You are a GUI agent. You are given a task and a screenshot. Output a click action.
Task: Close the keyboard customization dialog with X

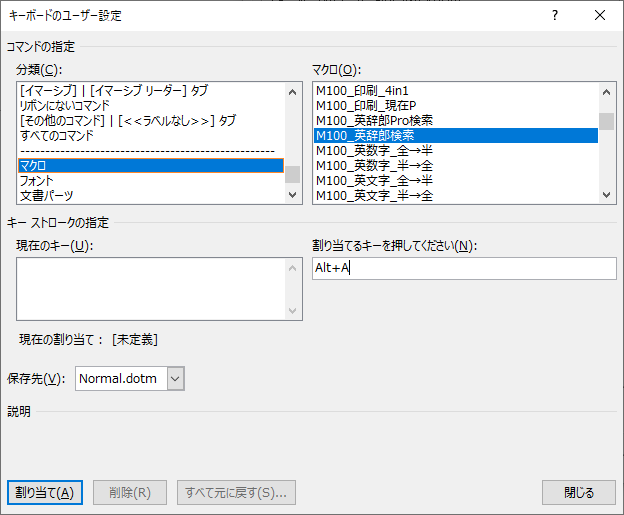599,16
